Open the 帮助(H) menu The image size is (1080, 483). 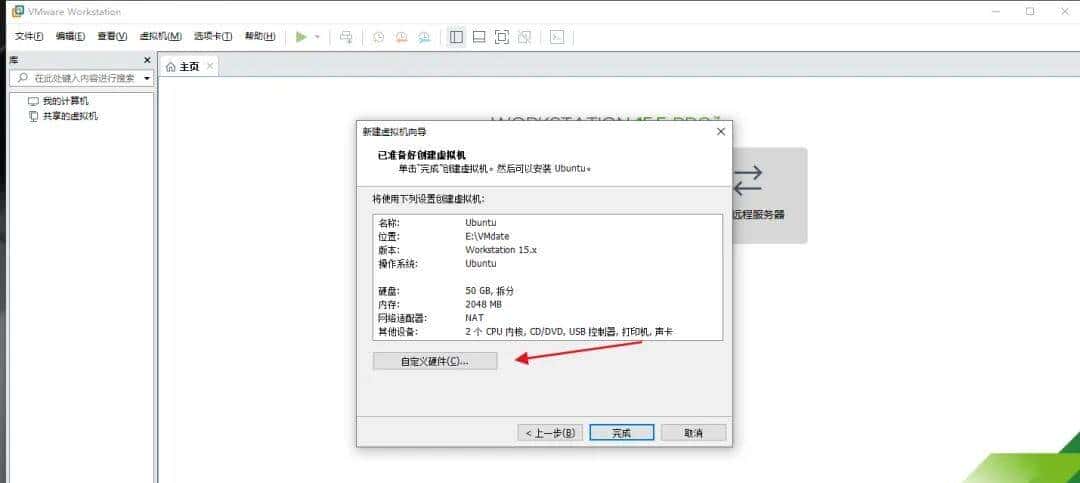pos(260,37)
